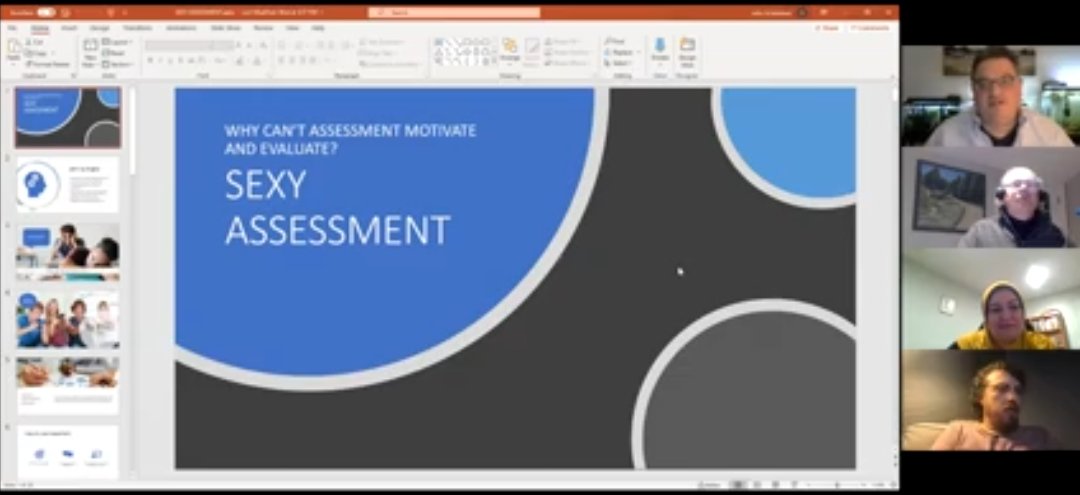Switch to the Design tab
Image resolution: width=1080 pixels, height=495 pixels.
coord(99,28)
